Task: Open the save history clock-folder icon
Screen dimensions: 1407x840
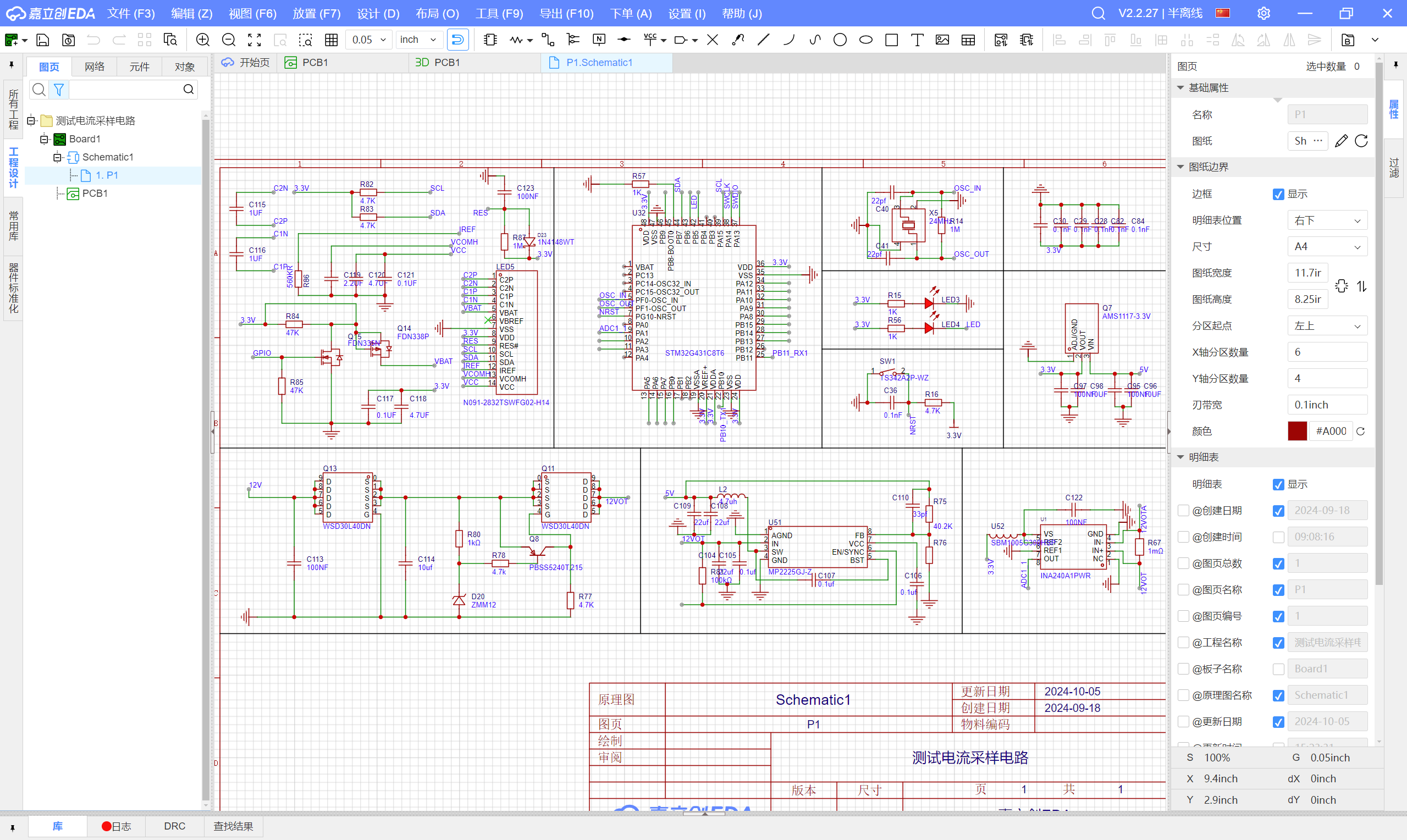Action: coord(69,40)
